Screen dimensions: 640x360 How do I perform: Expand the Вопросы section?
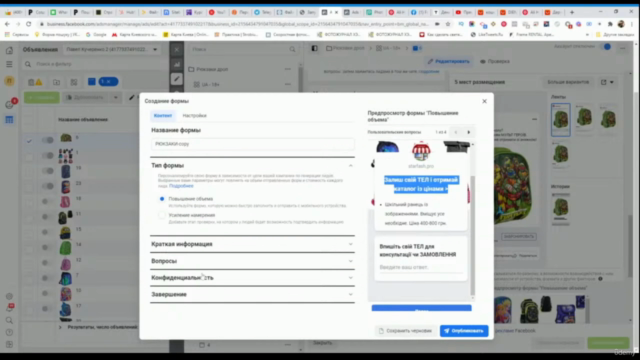pyautogui.click(x=252, y=261)
